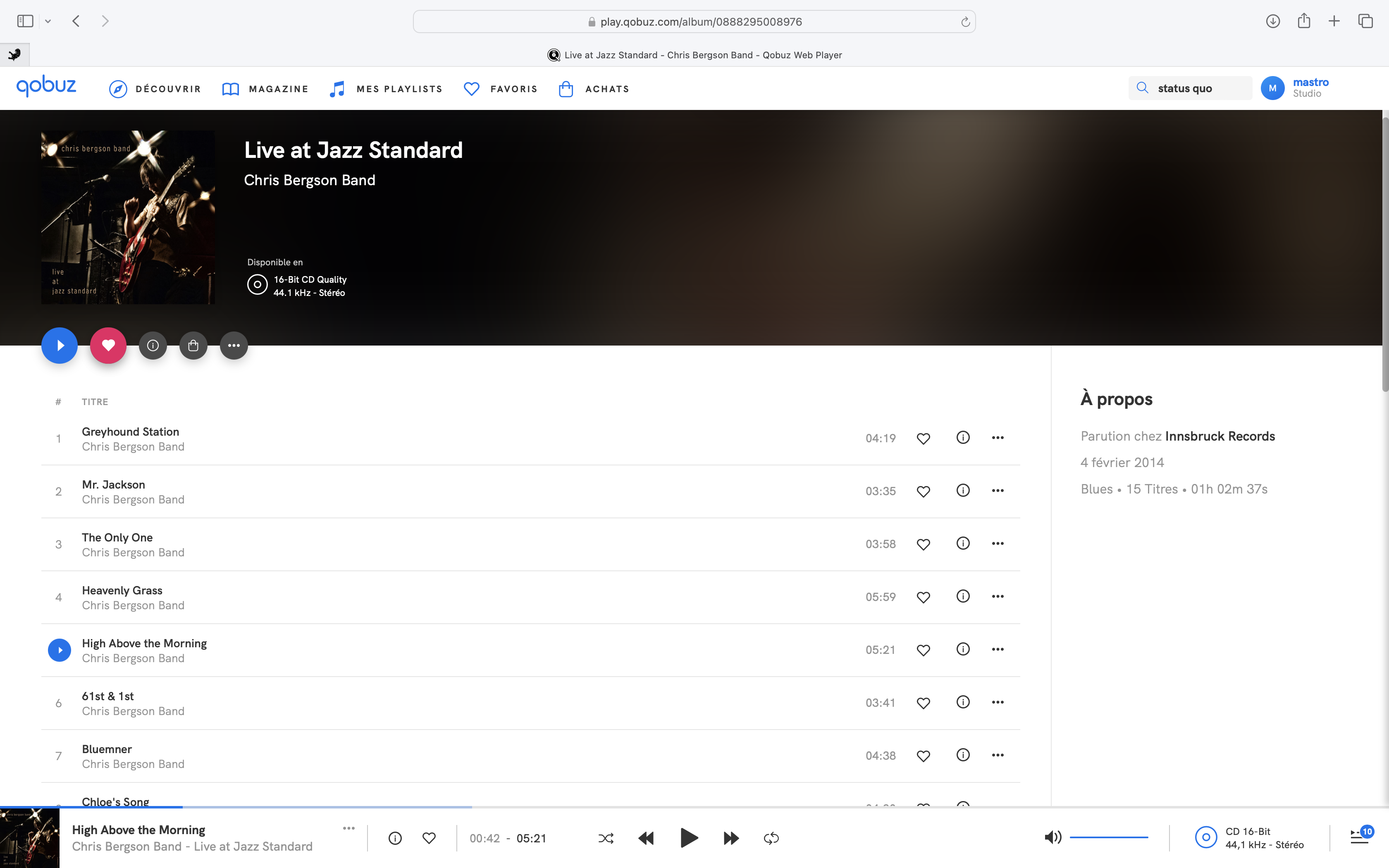The height and width of the screenshot is (868, 1389).
Task: Show info for The Only One
Action: coord(962,543)
